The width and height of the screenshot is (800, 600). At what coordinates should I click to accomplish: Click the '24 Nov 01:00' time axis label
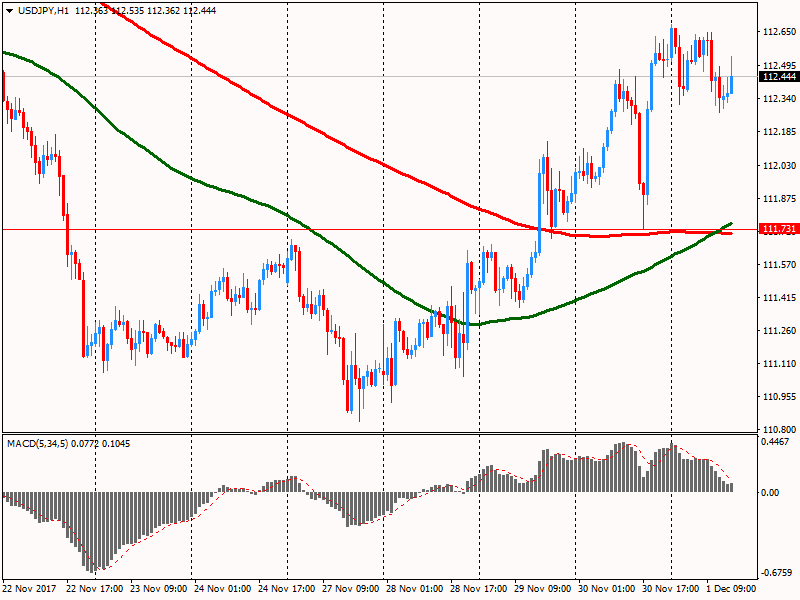pos(222,589)
